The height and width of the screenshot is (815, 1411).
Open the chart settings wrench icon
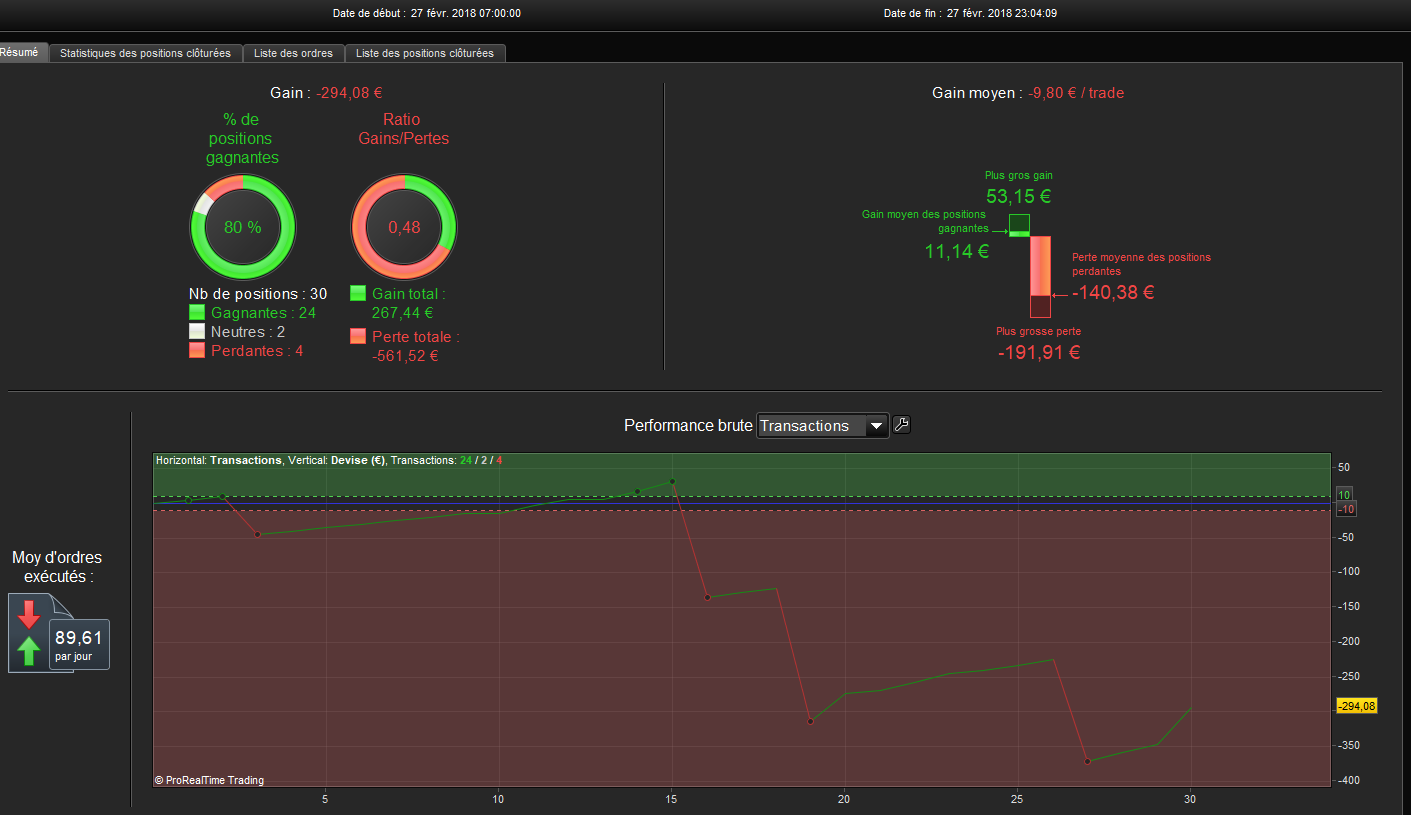(901, 425)
